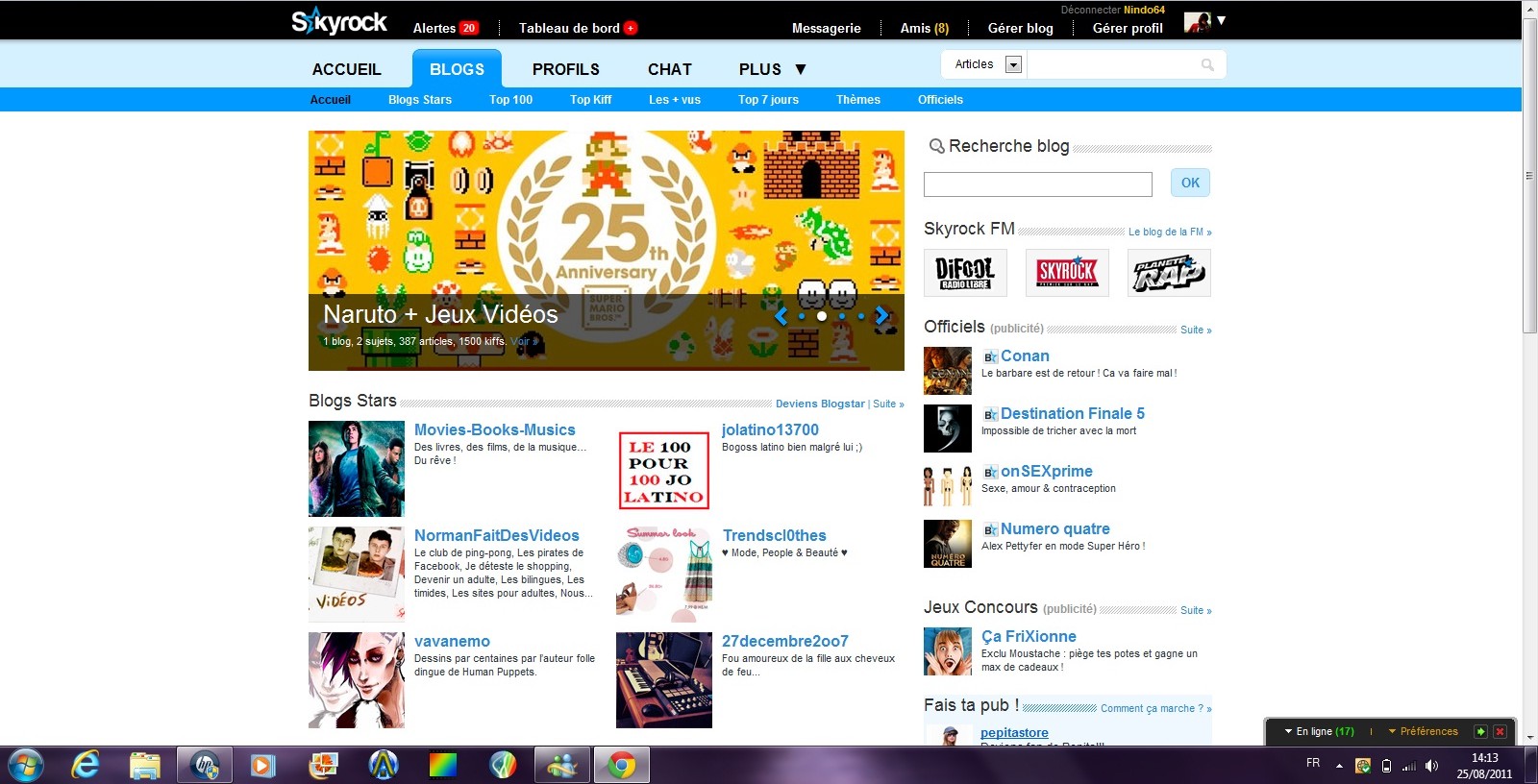Click the Recherche blog text field

[x=1037, y=184]
